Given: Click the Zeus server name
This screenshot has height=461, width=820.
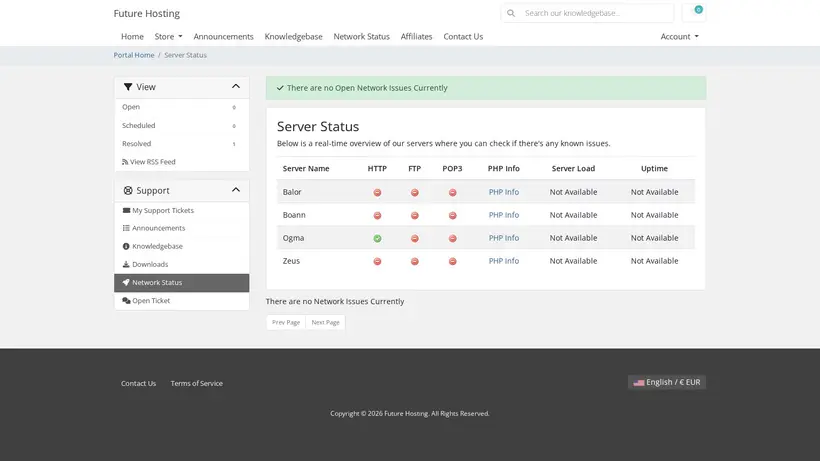Looking at the screenshot, I should [291, 261].
